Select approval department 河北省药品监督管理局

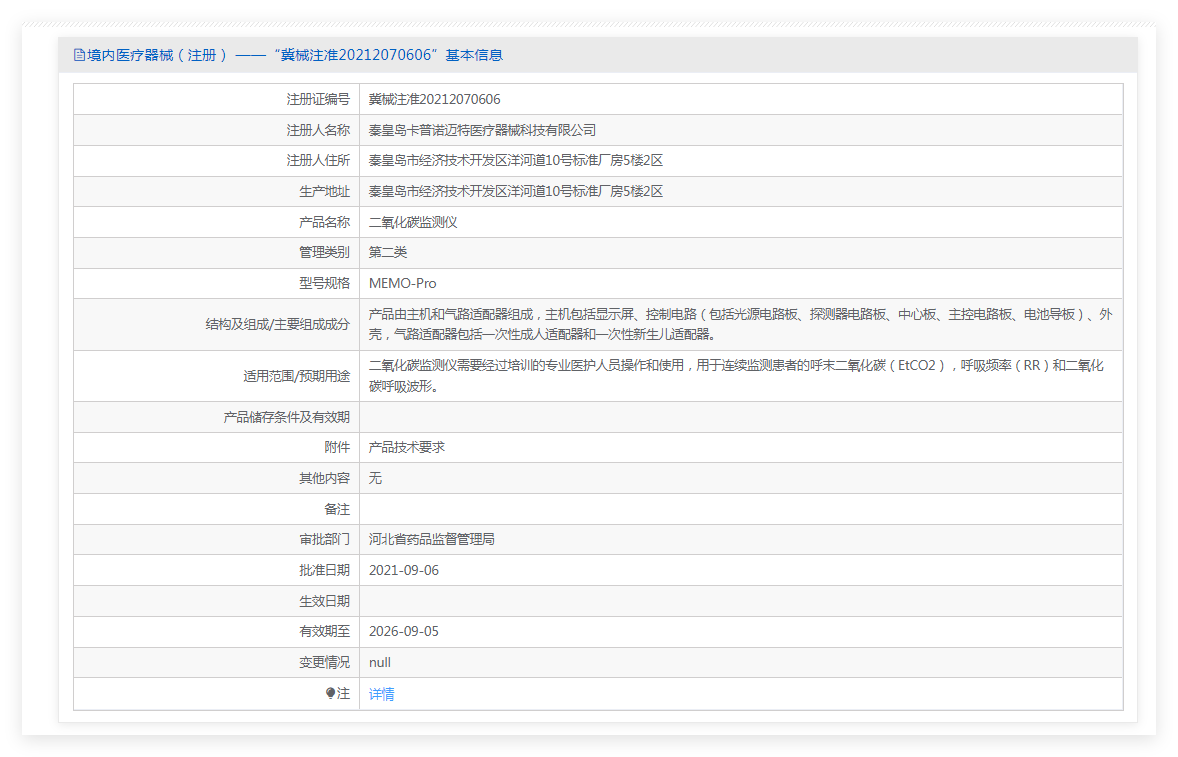tap(432, 539)
